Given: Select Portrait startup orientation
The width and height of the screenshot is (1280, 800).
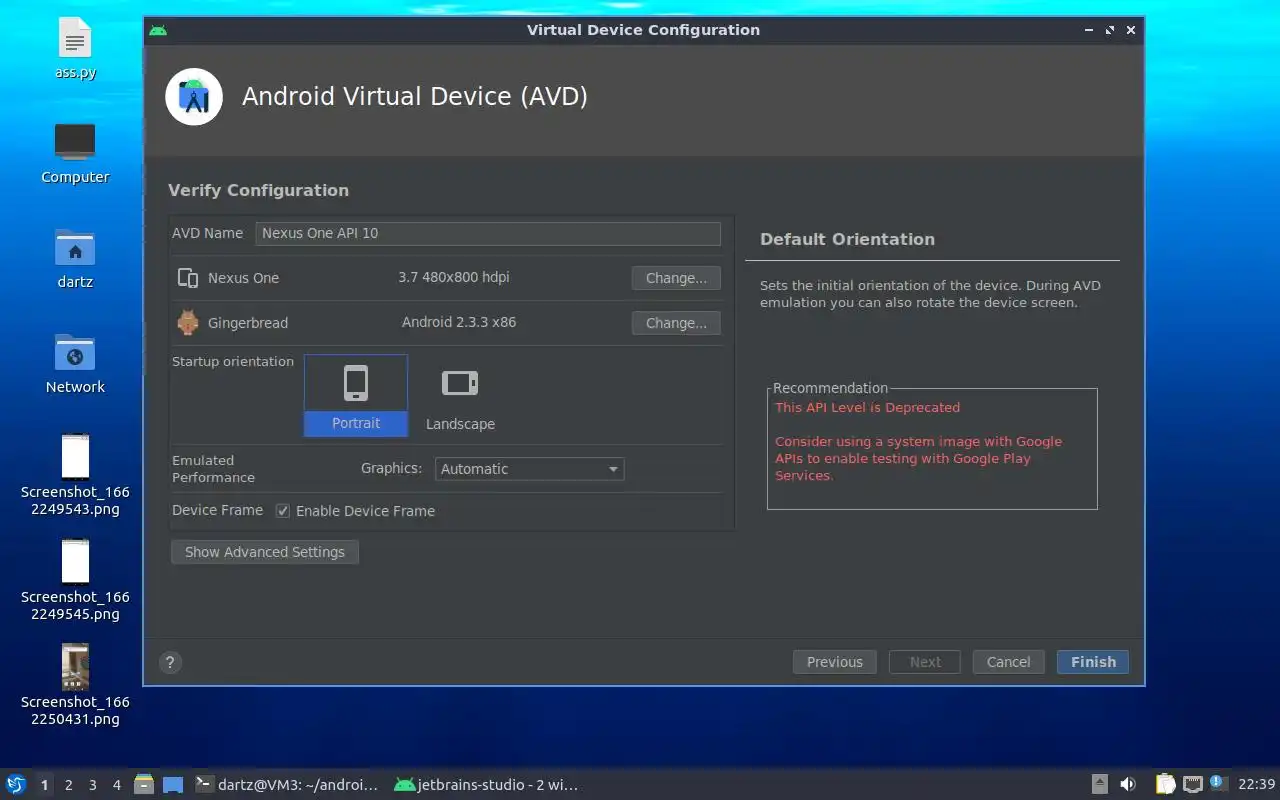Looking at the screenshot, I should coord(356,396).
